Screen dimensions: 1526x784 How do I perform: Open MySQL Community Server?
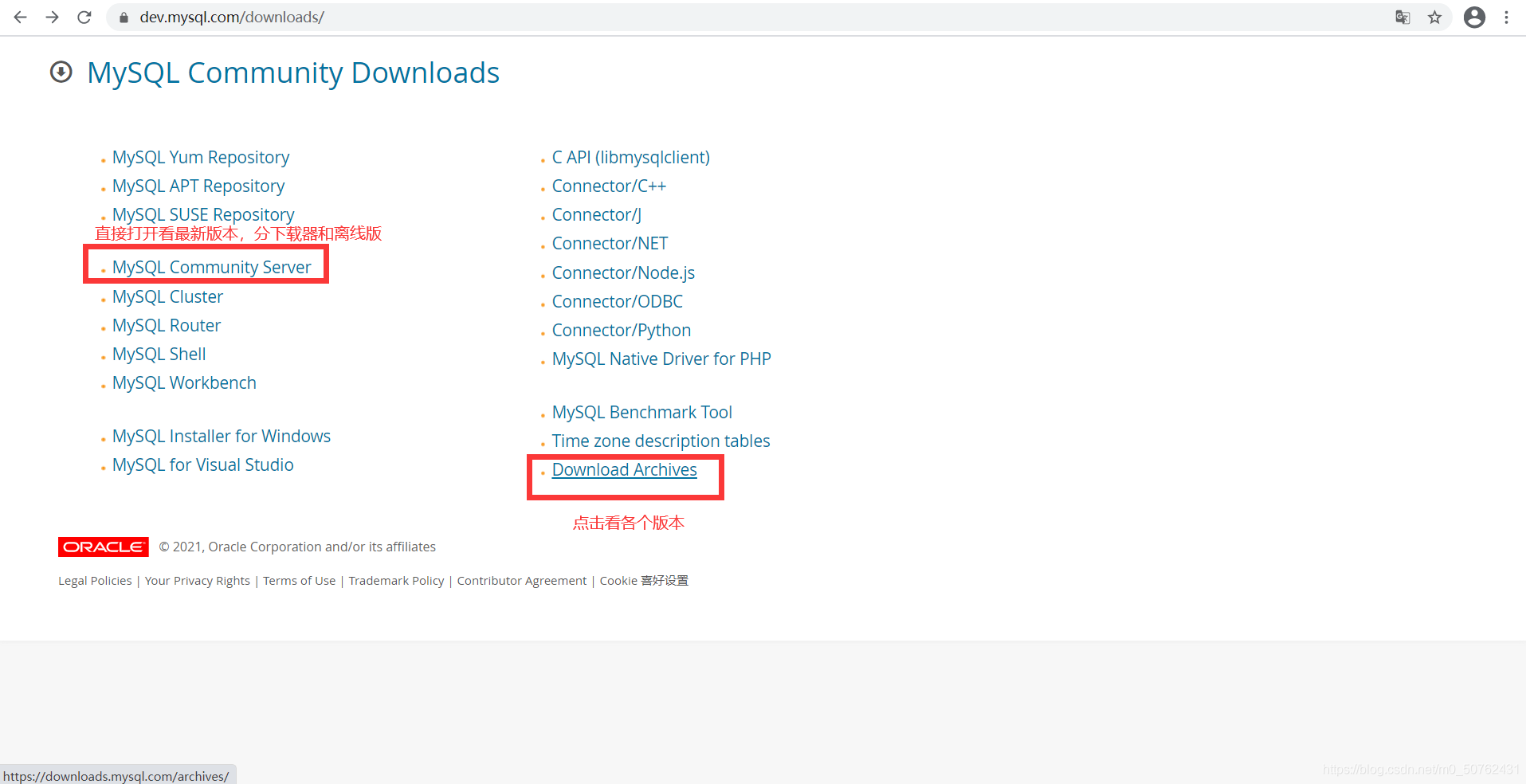212,268
